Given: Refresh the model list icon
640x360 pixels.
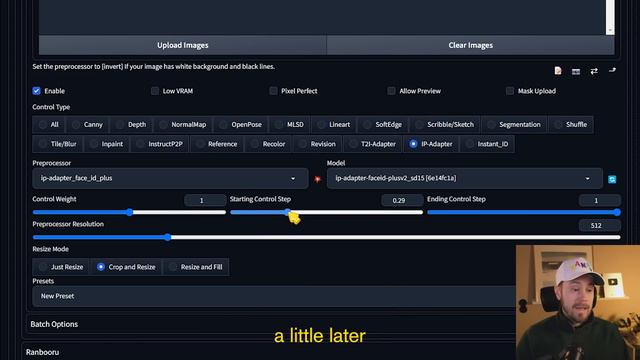Looking at the screenshot, I should click(x=612, y=179).
